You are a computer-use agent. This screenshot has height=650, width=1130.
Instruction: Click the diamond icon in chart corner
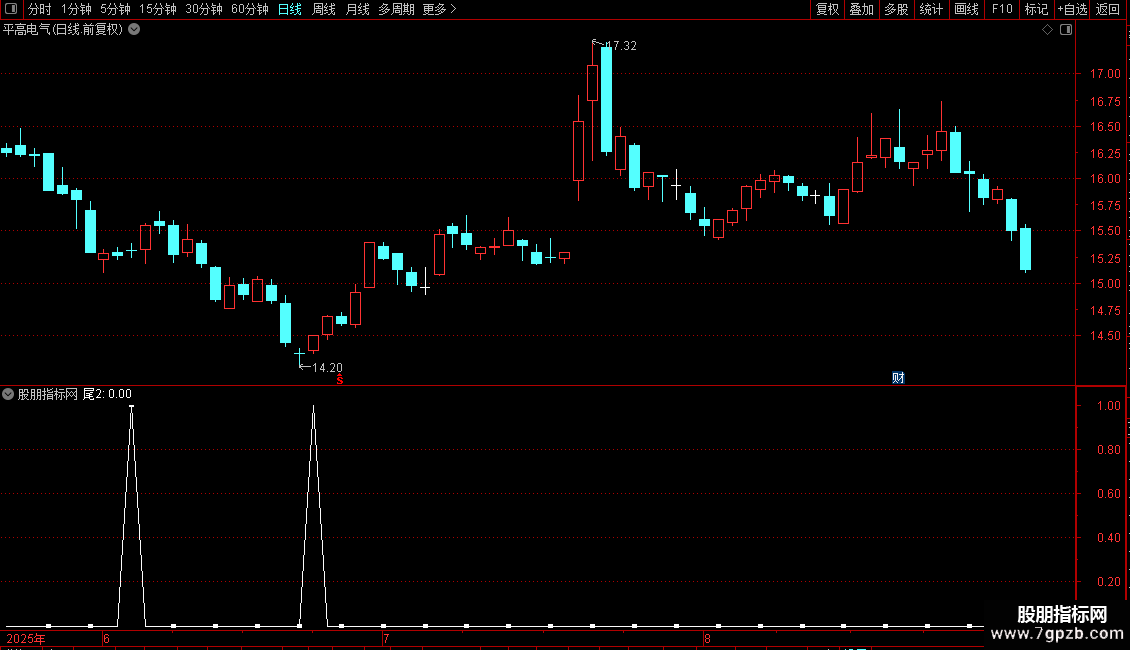point(1048,30)
